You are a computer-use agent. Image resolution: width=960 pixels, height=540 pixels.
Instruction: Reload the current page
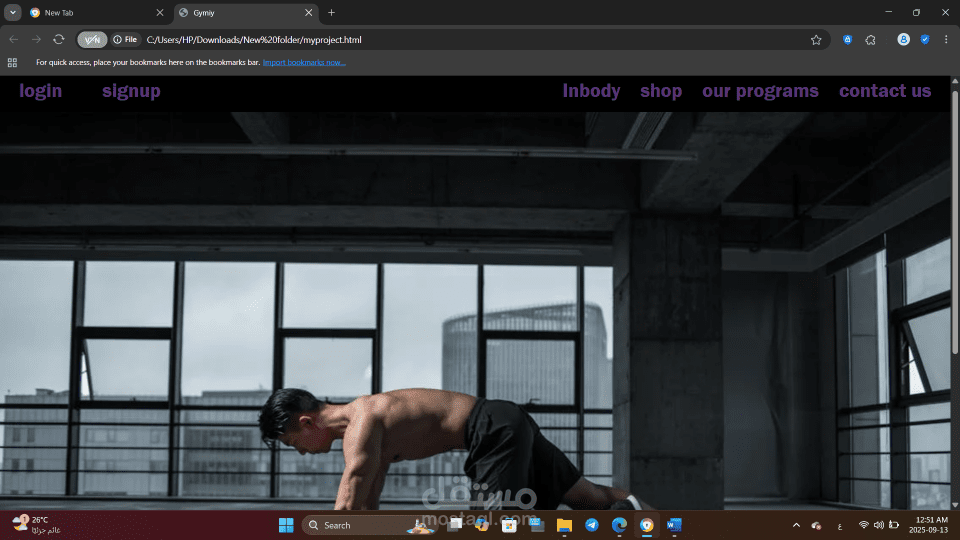coord(59,40)
